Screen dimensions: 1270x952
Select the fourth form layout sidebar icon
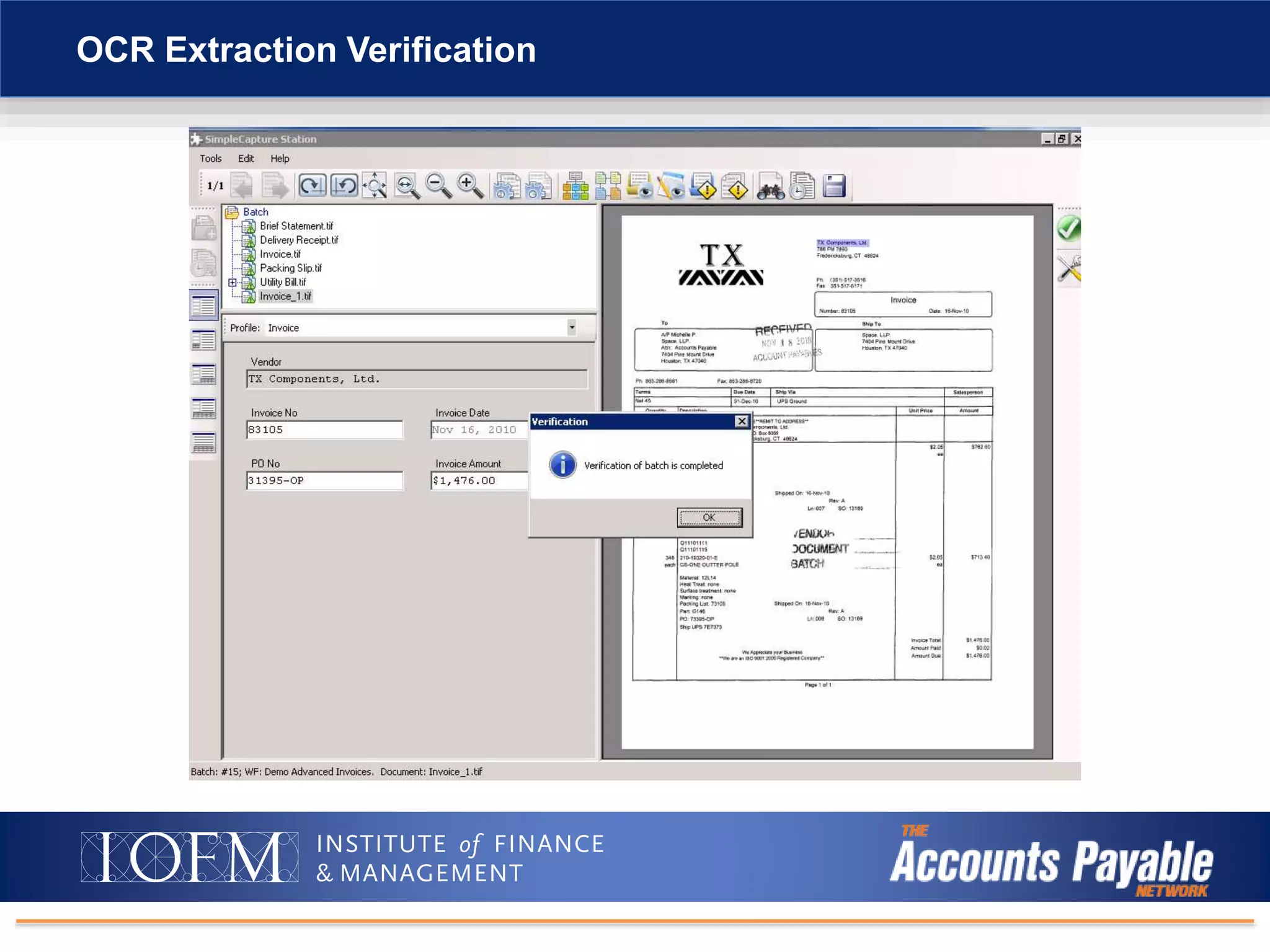tap(204, 408)
